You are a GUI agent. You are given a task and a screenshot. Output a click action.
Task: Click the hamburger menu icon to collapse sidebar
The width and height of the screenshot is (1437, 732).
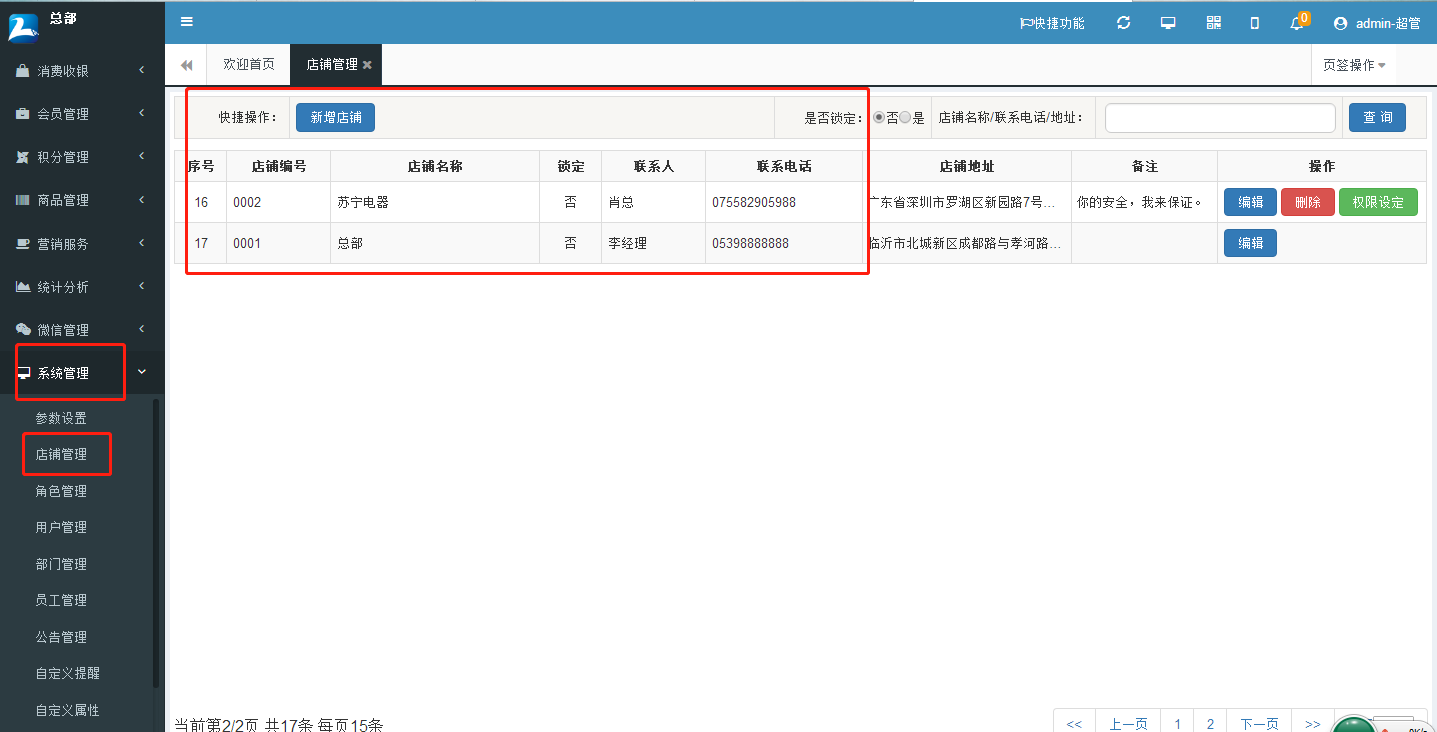tap(186, 21)
